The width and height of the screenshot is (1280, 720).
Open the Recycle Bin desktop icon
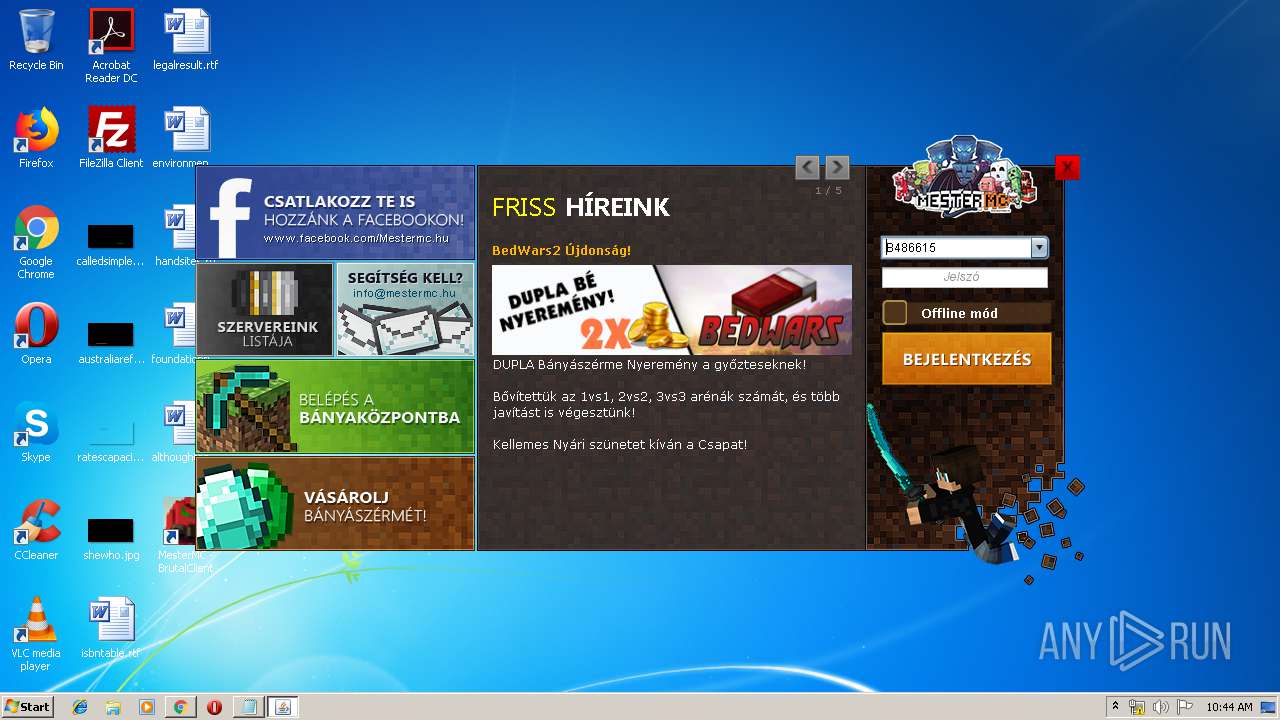click(x=36, y=40)
